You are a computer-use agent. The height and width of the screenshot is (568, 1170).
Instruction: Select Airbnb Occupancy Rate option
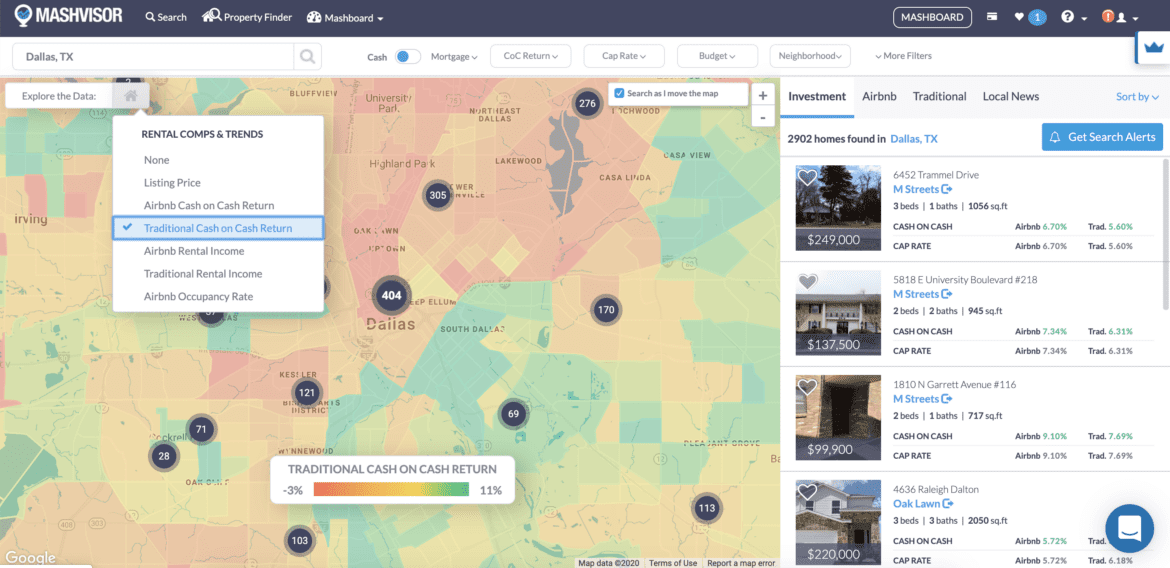[x=198, y=297]
